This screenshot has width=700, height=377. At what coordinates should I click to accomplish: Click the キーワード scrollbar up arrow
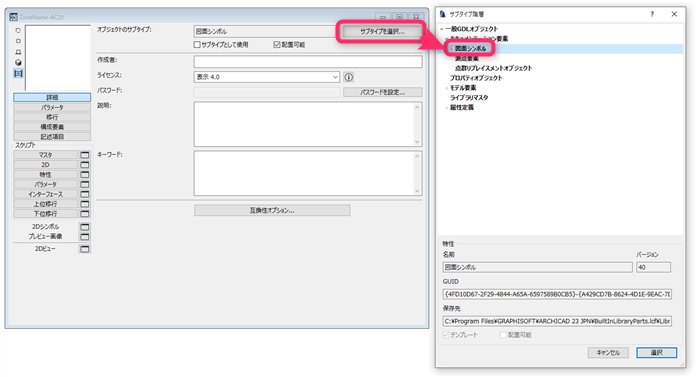coord(417,156)
